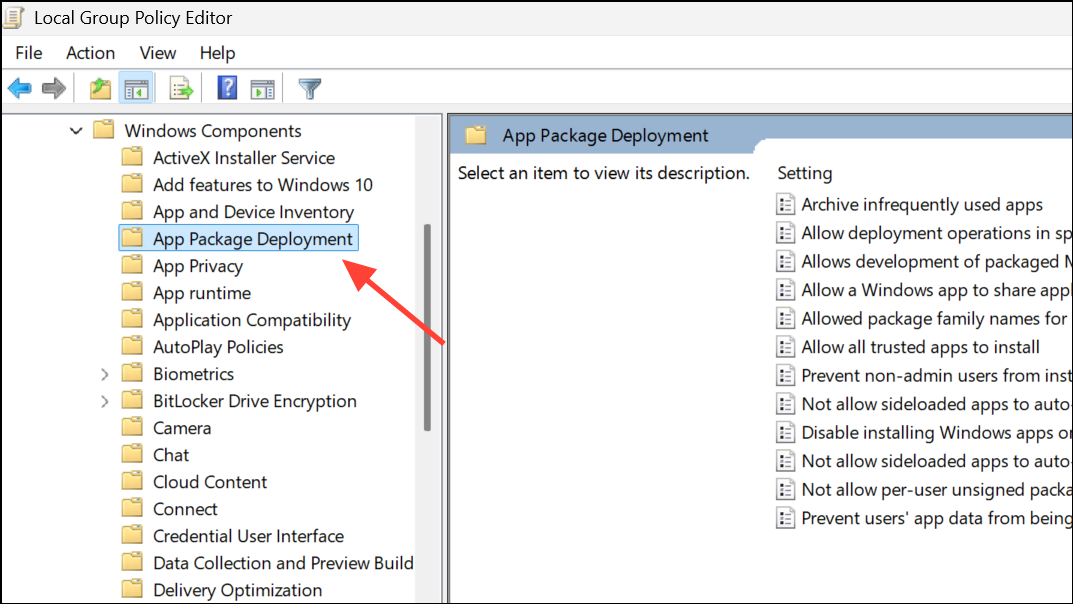Collapse the Windows Components tree node
Viewport: 1073px width, 604px height.
click(x=76, y=130)
